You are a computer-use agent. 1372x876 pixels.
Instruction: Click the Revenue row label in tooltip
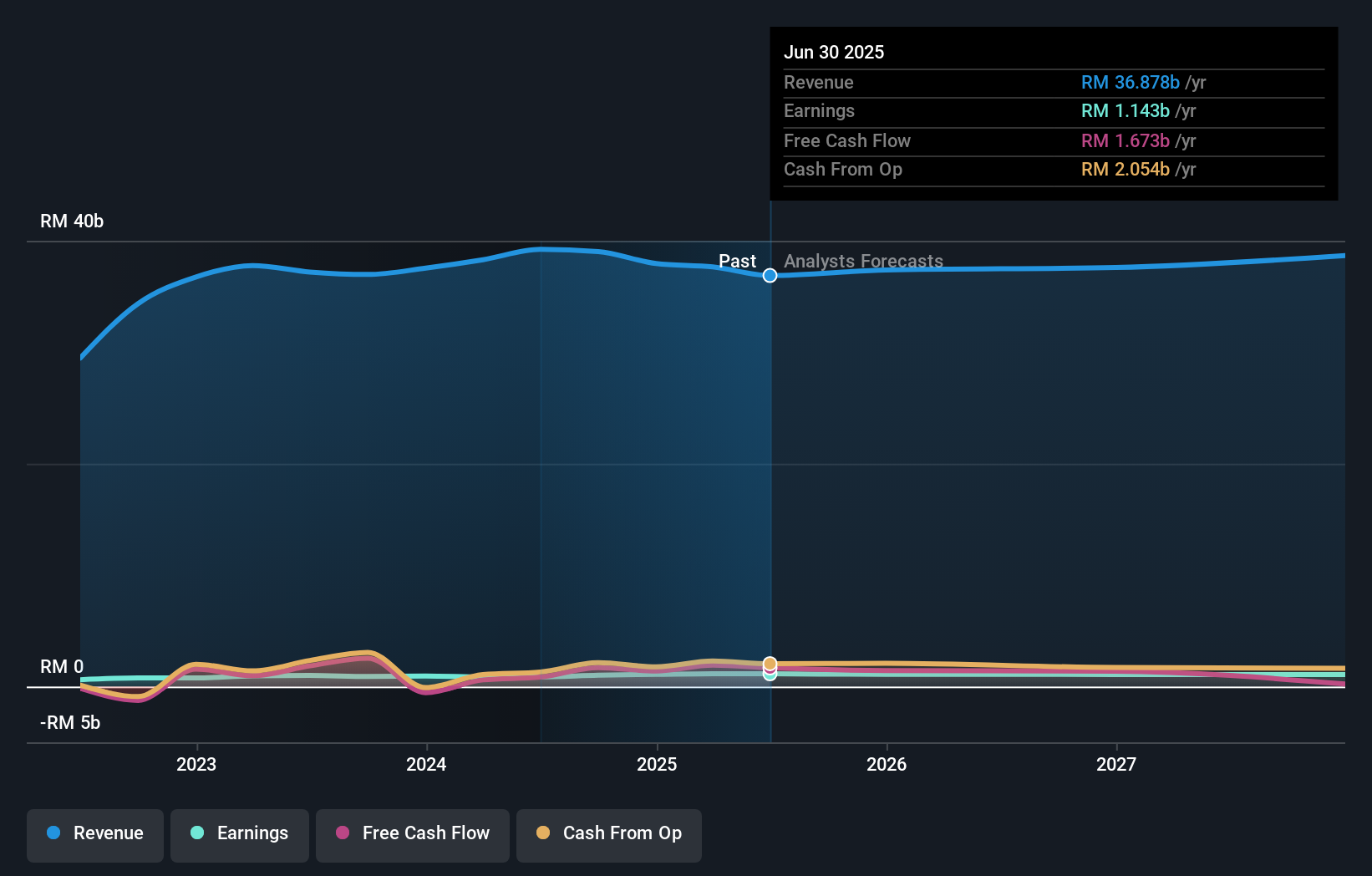point(819,83)
